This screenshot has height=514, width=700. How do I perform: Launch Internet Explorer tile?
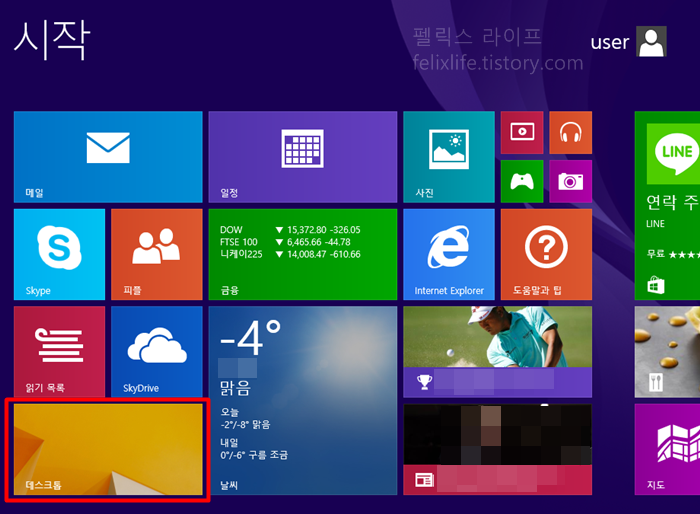tap(449, 254)
